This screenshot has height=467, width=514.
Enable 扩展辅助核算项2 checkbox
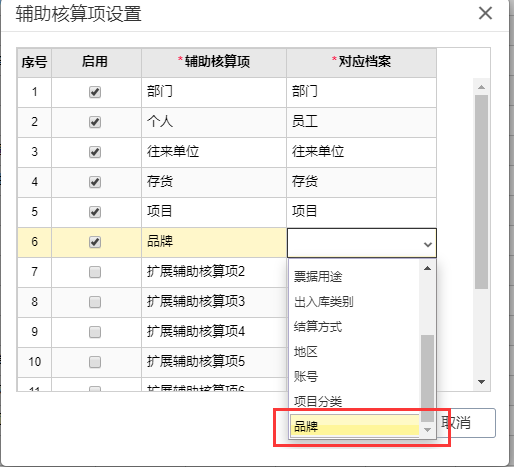95,272
